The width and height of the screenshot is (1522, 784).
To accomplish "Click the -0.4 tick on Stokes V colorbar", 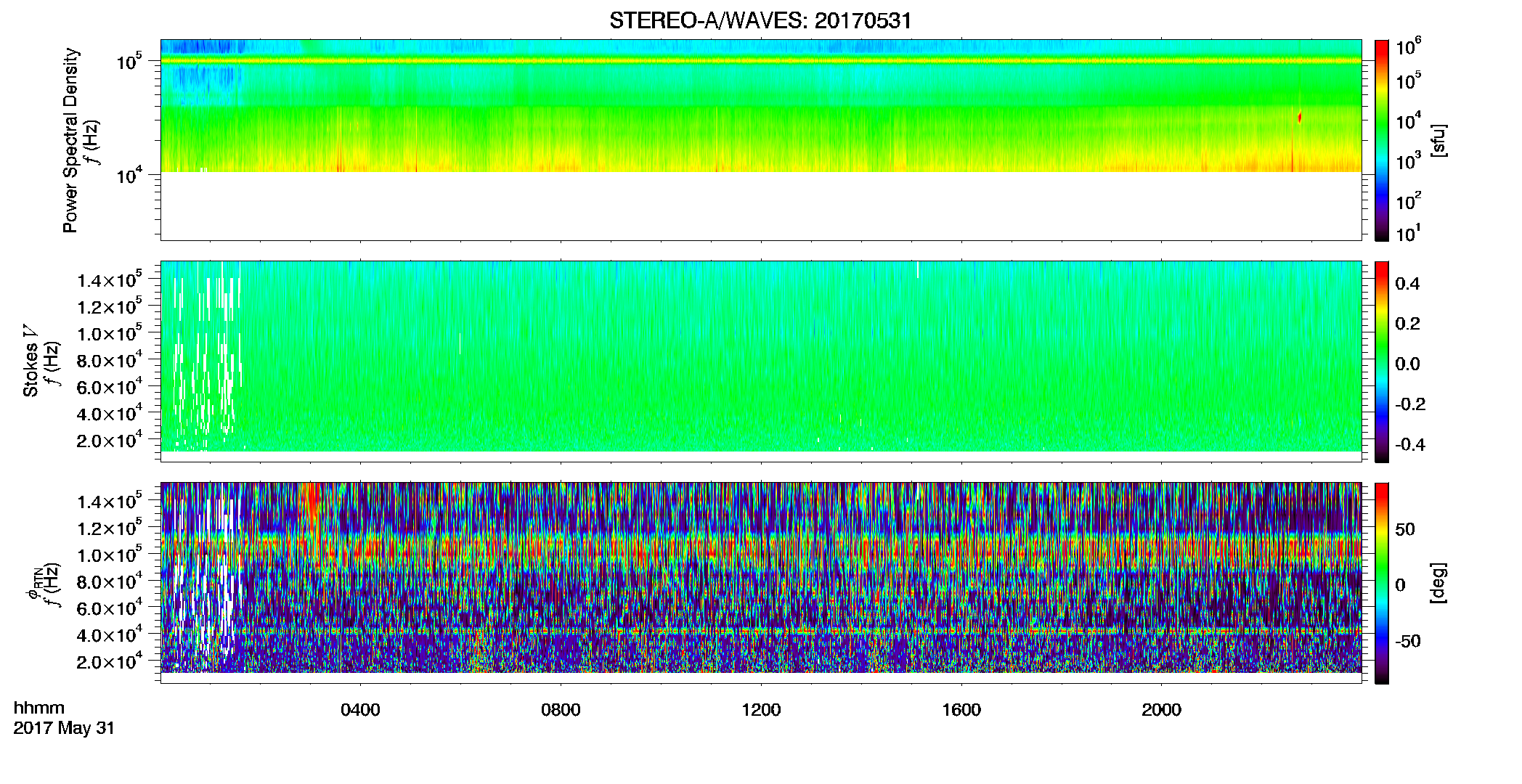I will click(x=1409, y=444).
